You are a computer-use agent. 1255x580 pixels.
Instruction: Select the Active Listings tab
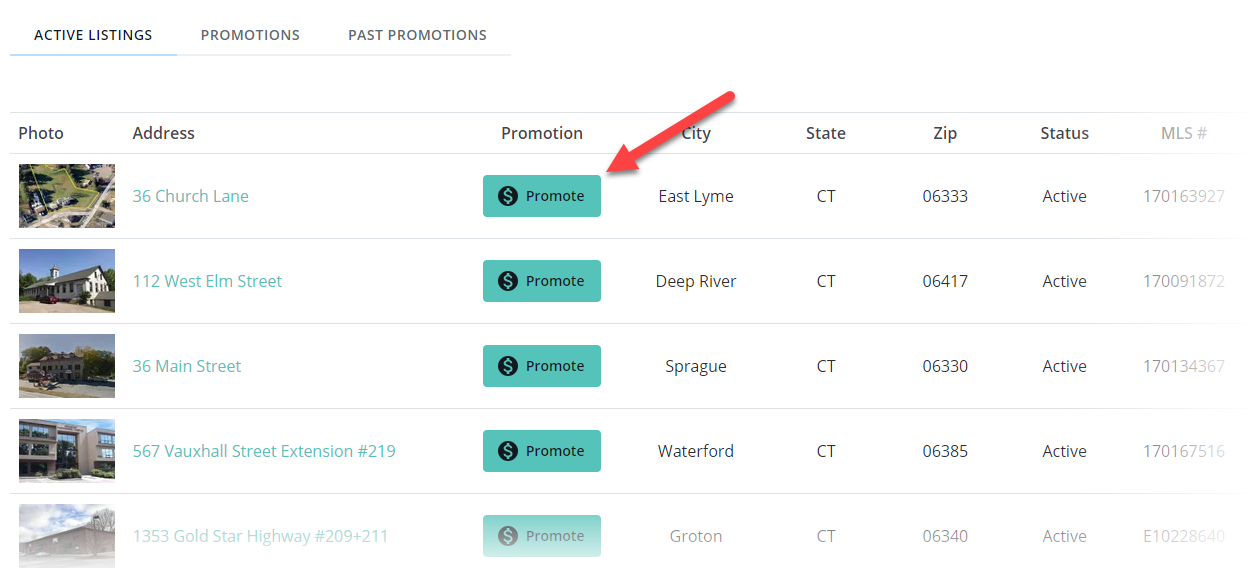[x=93, y=35]
